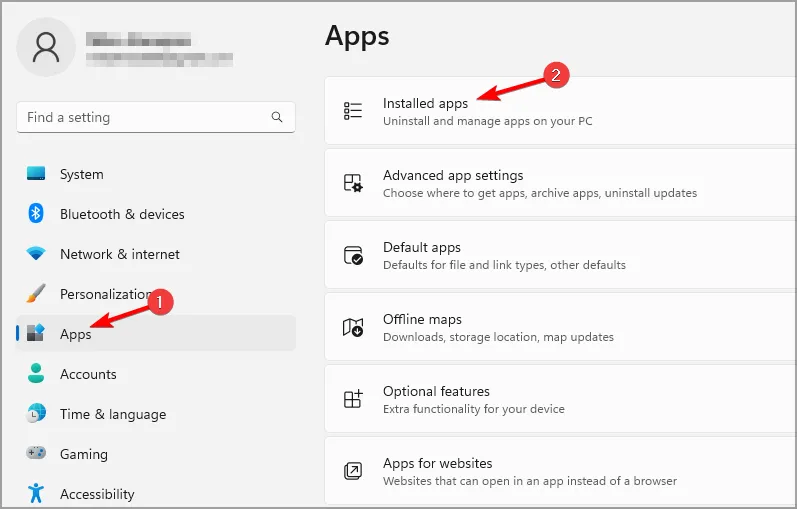
Task: Click the Accounts person icon
Action: tap(36, 373)
